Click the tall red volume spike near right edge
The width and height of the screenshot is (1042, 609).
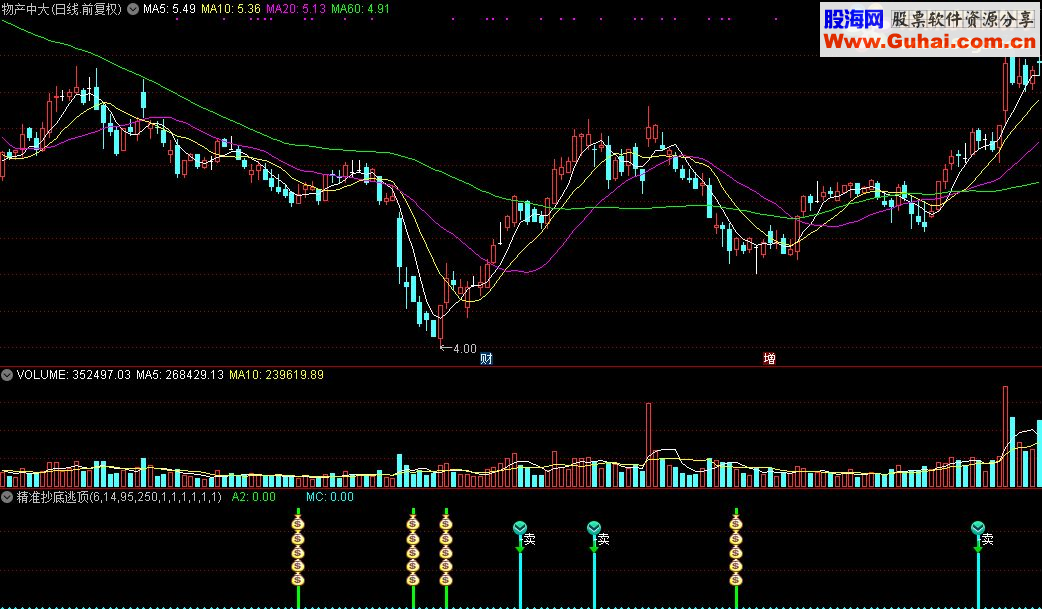click(x=1005, y=436)
